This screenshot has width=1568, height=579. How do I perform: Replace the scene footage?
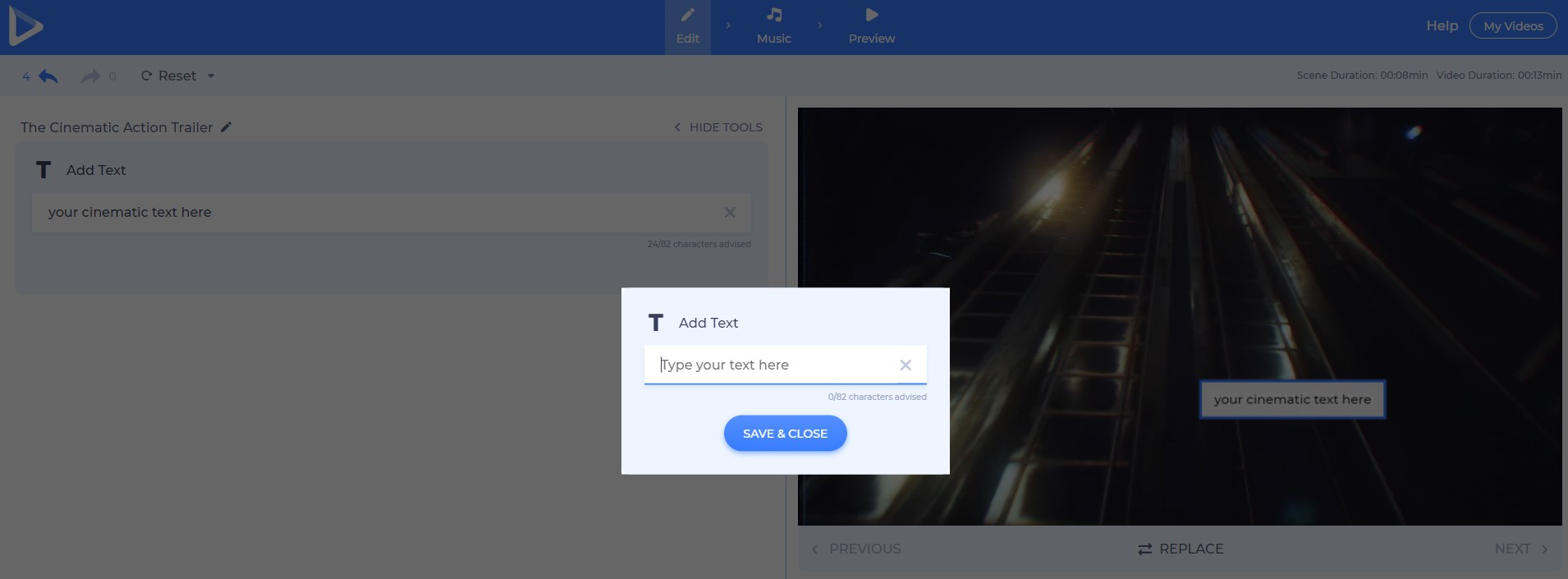click(1181, 549)
